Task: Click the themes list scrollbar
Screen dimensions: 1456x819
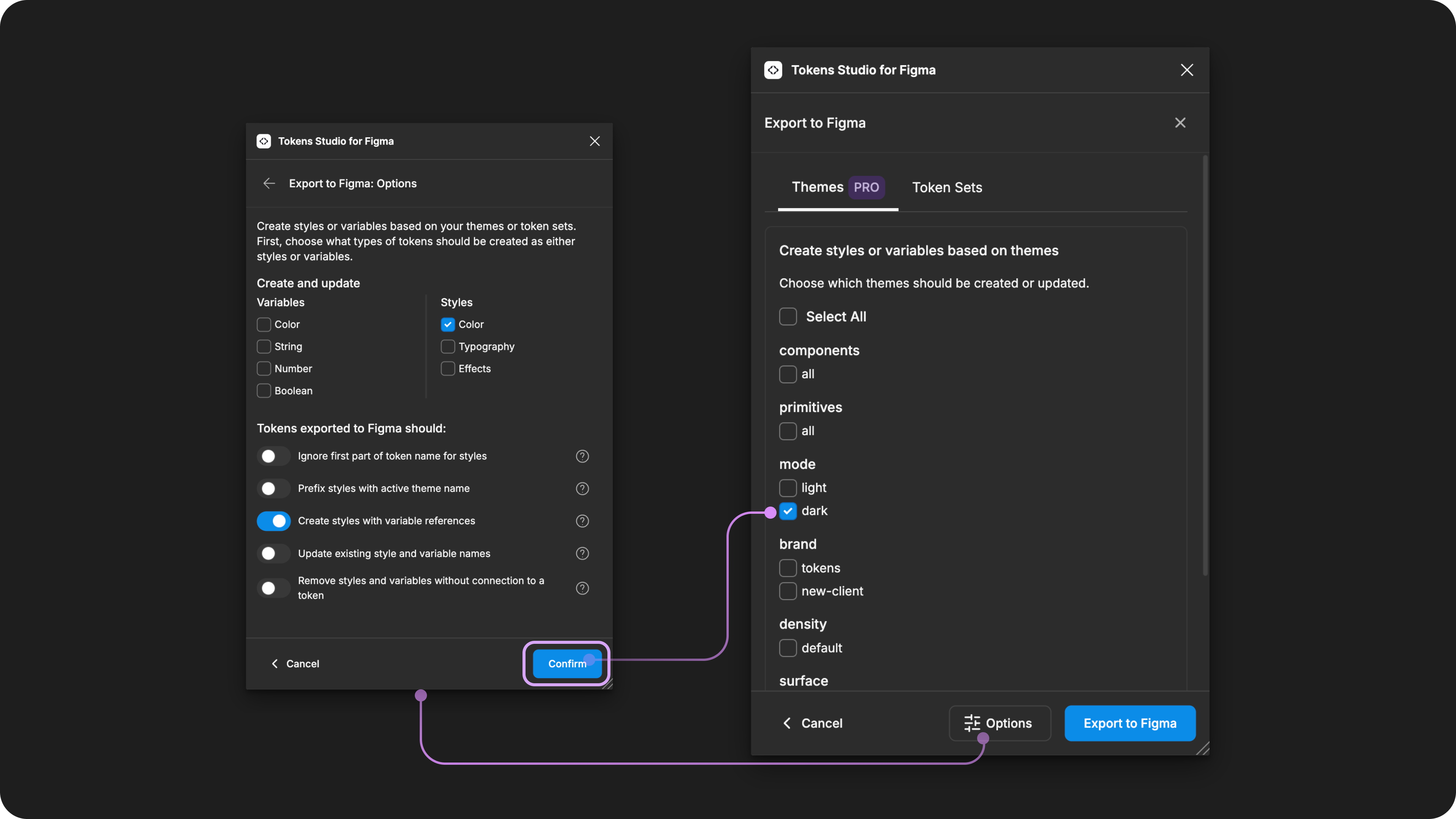Action: (x=1205, y=365)
